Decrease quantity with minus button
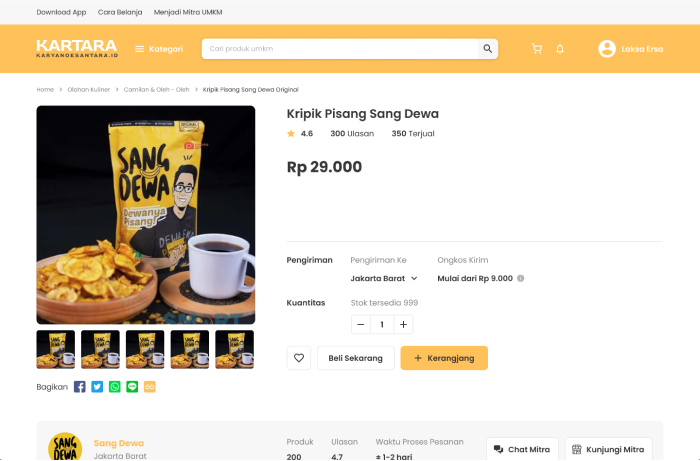Viewport: 700px width, 461px height. click(361, 324)
